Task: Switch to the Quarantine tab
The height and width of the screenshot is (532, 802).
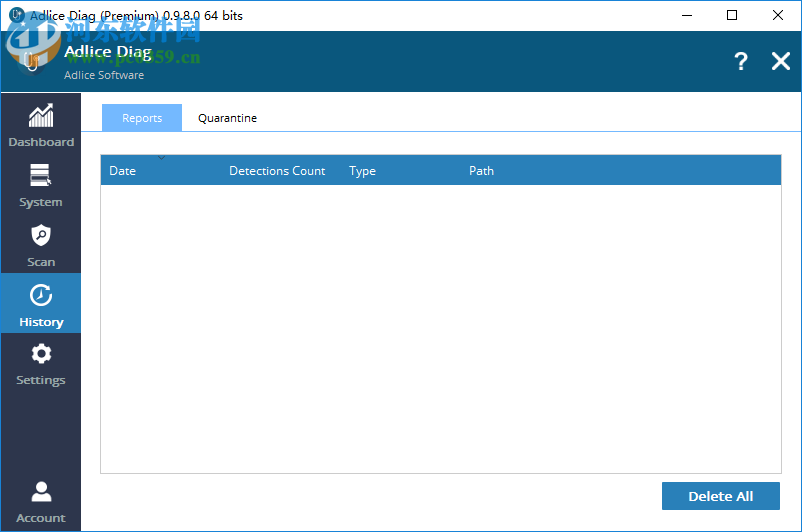Action: (228, 118)
